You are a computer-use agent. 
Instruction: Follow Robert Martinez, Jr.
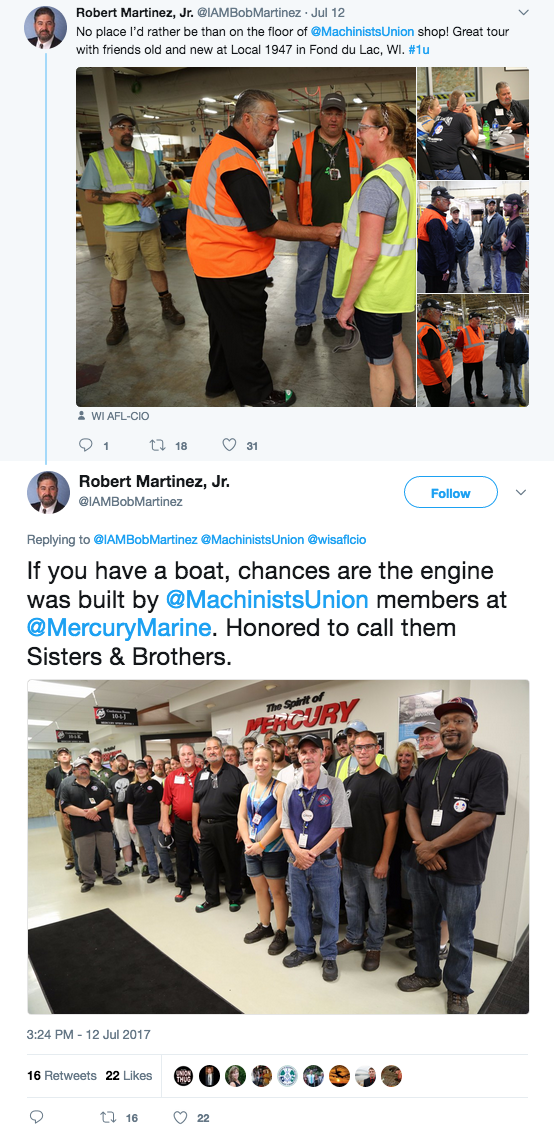(450, 493)
